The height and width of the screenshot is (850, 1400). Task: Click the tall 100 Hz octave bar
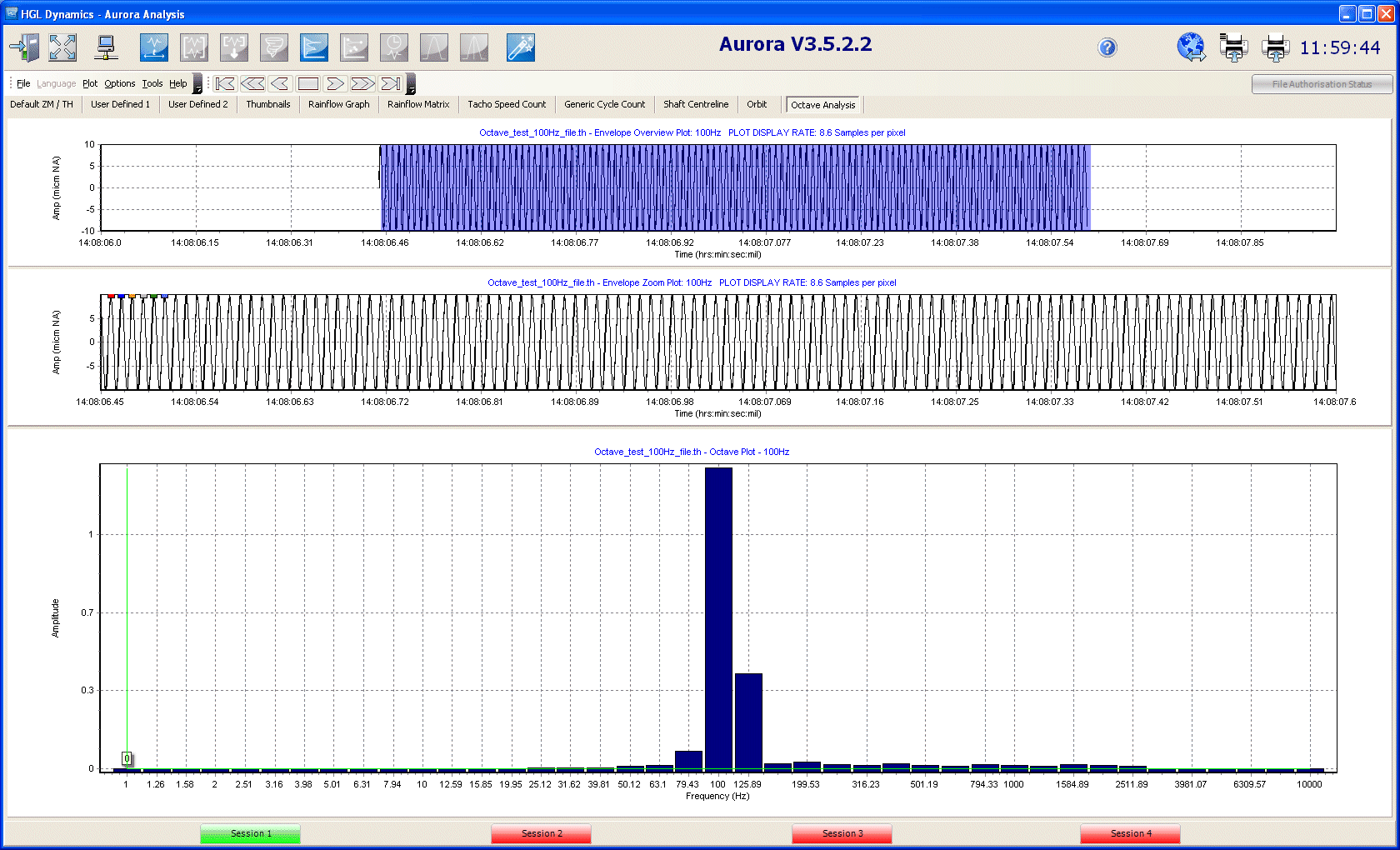[x=718, y=617]
